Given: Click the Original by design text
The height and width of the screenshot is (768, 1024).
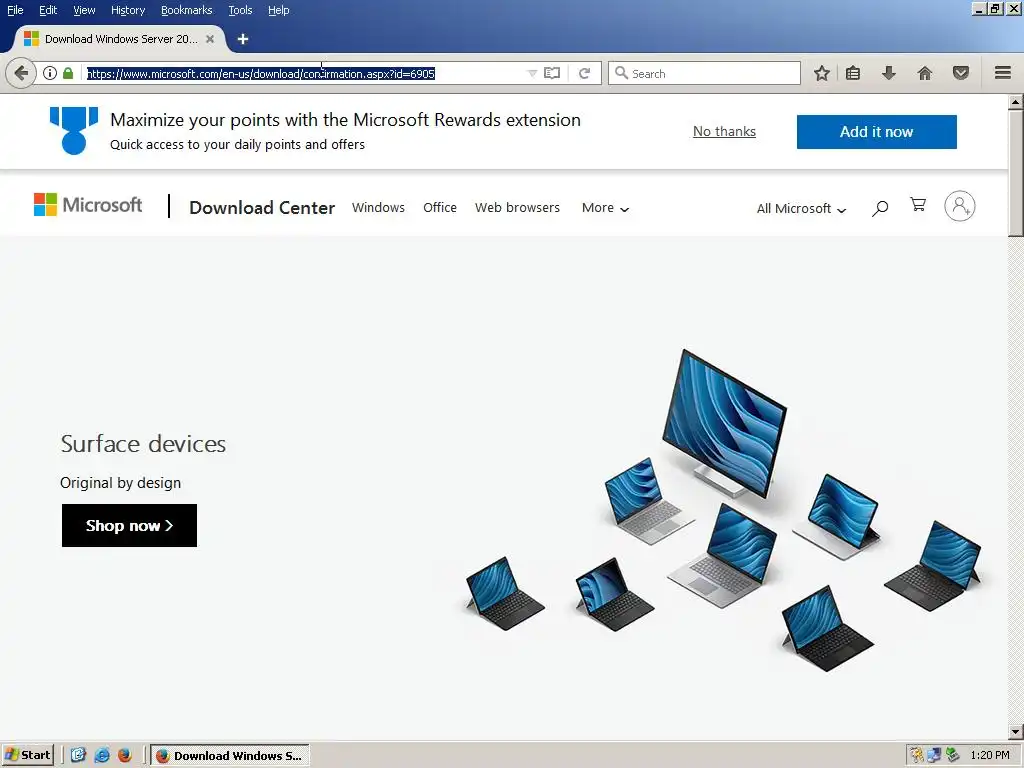Looking at the screenshot, I should (120, 483).
